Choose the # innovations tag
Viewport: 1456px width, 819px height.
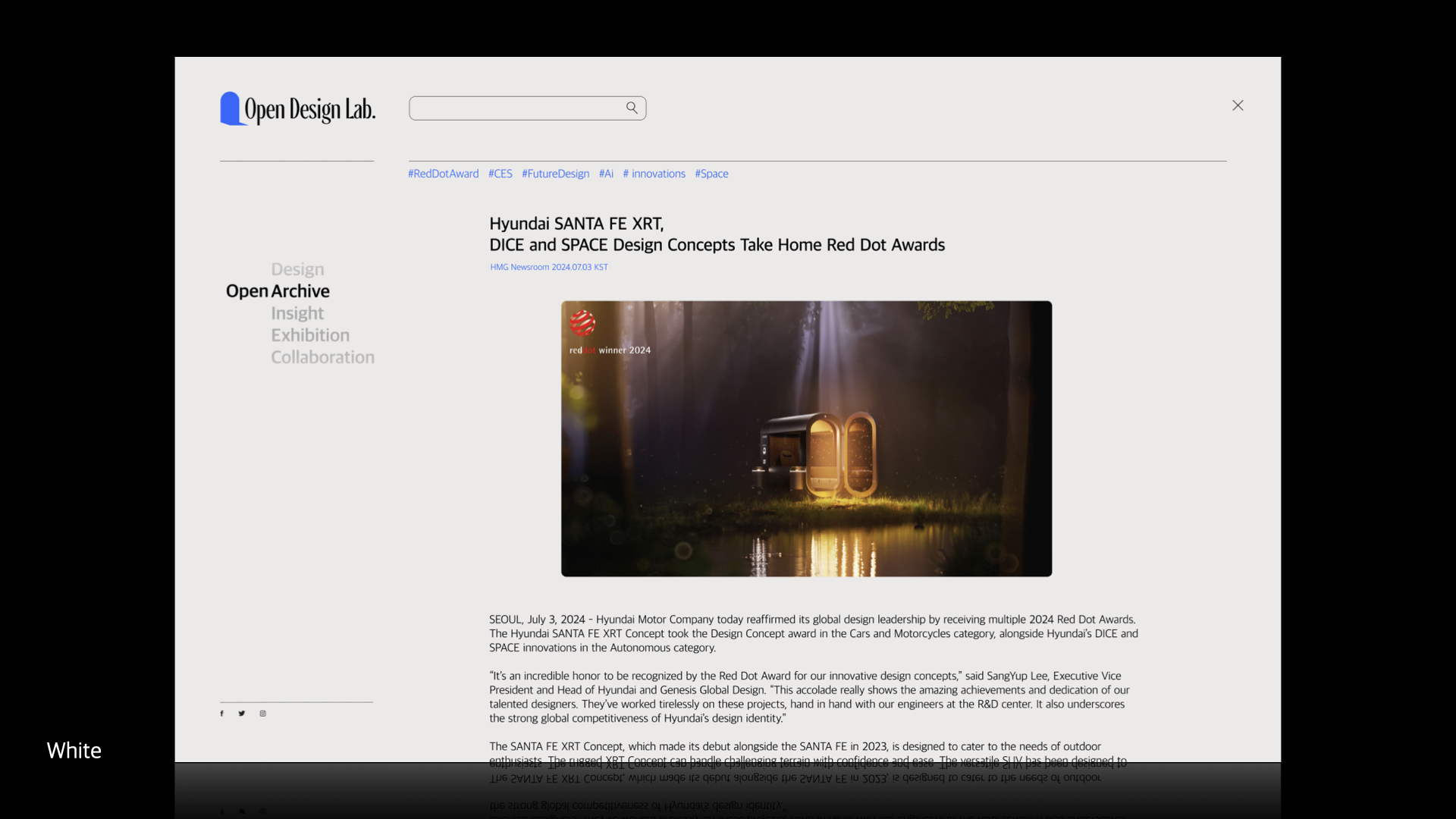click(654, 174)
